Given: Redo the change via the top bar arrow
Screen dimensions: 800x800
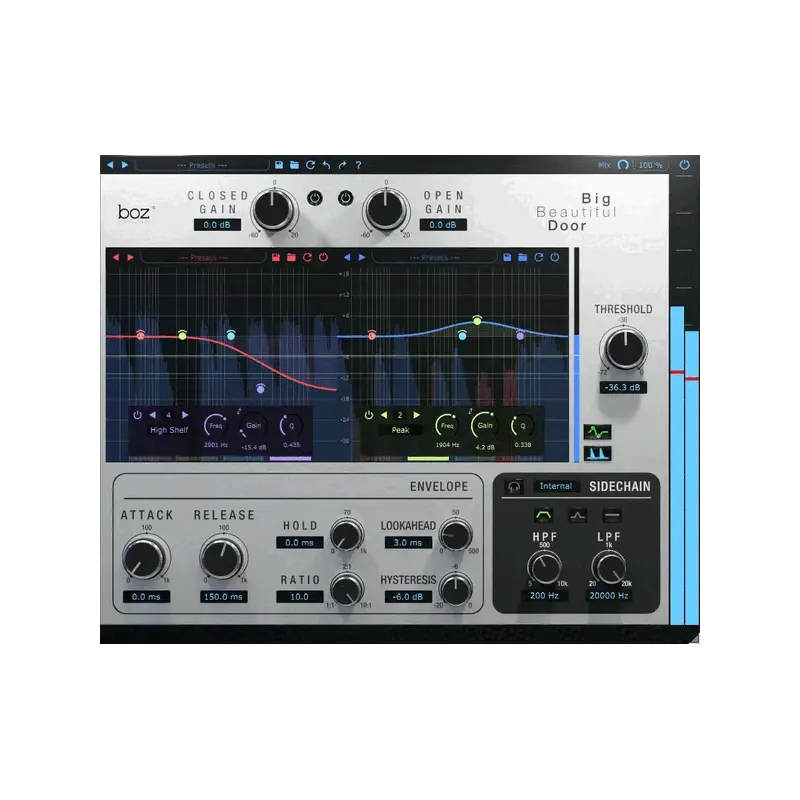Looking at the screenshot, I should tap(342, 165).
